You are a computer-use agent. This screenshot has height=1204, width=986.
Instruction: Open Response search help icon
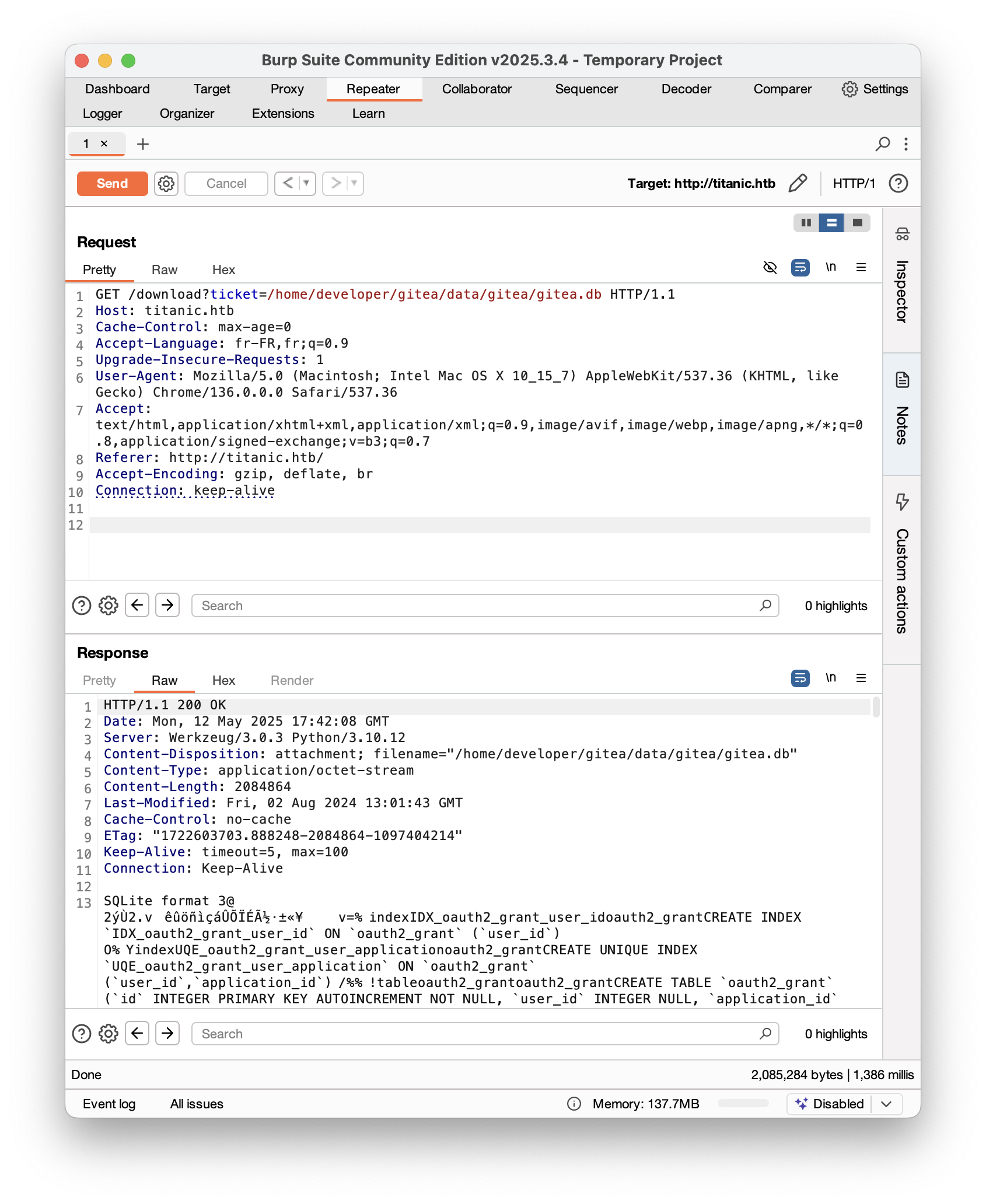82,1034
